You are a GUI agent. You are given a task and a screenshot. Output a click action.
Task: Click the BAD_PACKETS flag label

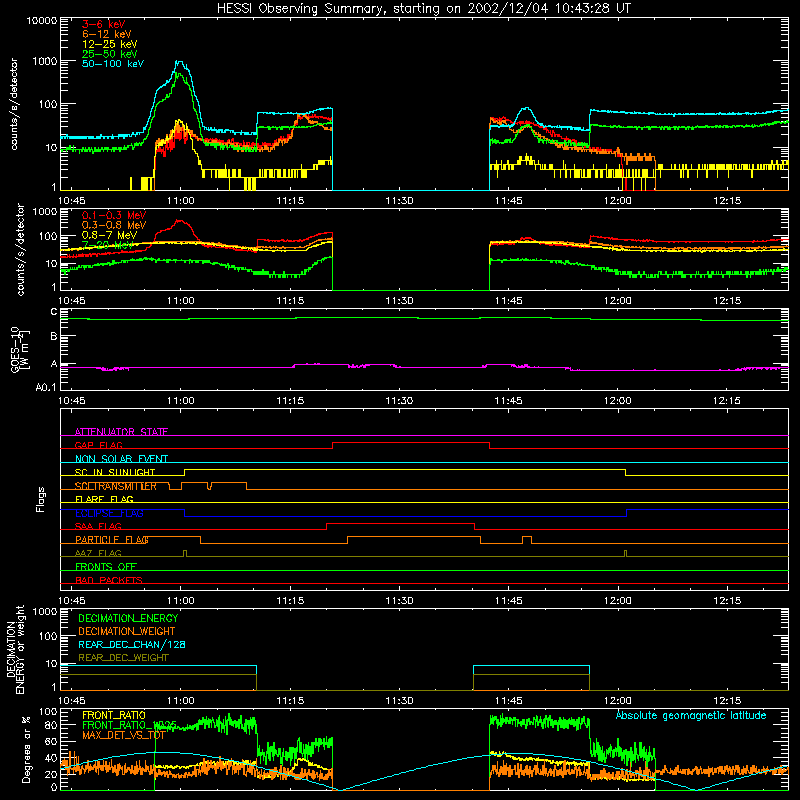click(109, 580)
